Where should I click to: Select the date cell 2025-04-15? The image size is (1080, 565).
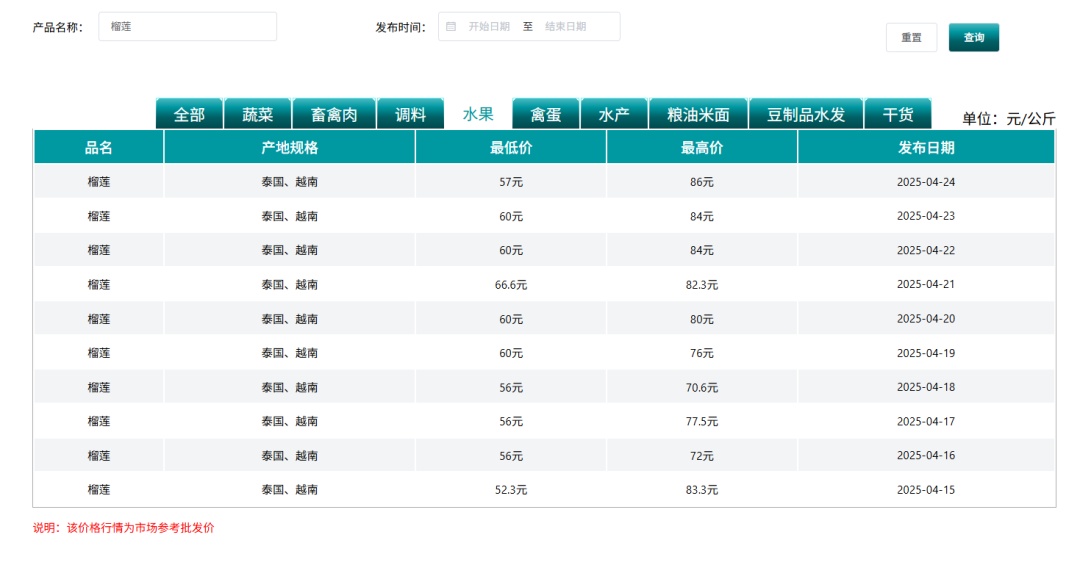click(x=926, y=490)
